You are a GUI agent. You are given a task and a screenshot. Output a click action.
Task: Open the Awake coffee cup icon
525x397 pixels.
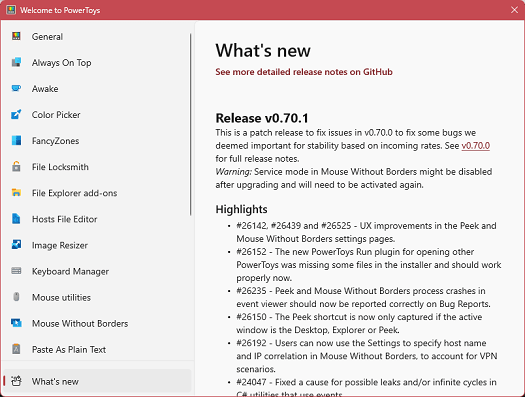click(16, 88)
